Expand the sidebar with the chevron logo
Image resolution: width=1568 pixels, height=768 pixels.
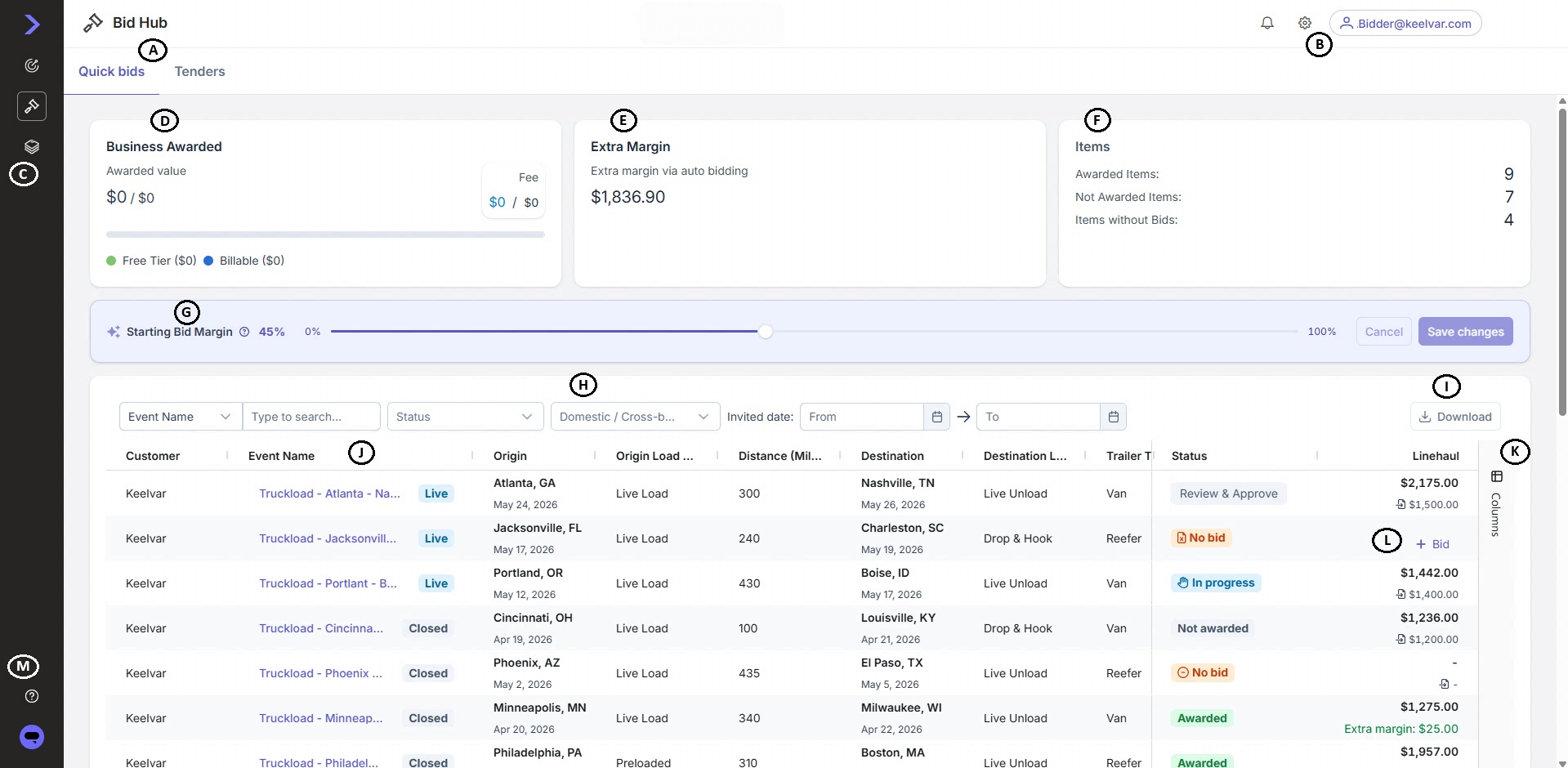tap(32, 25)
